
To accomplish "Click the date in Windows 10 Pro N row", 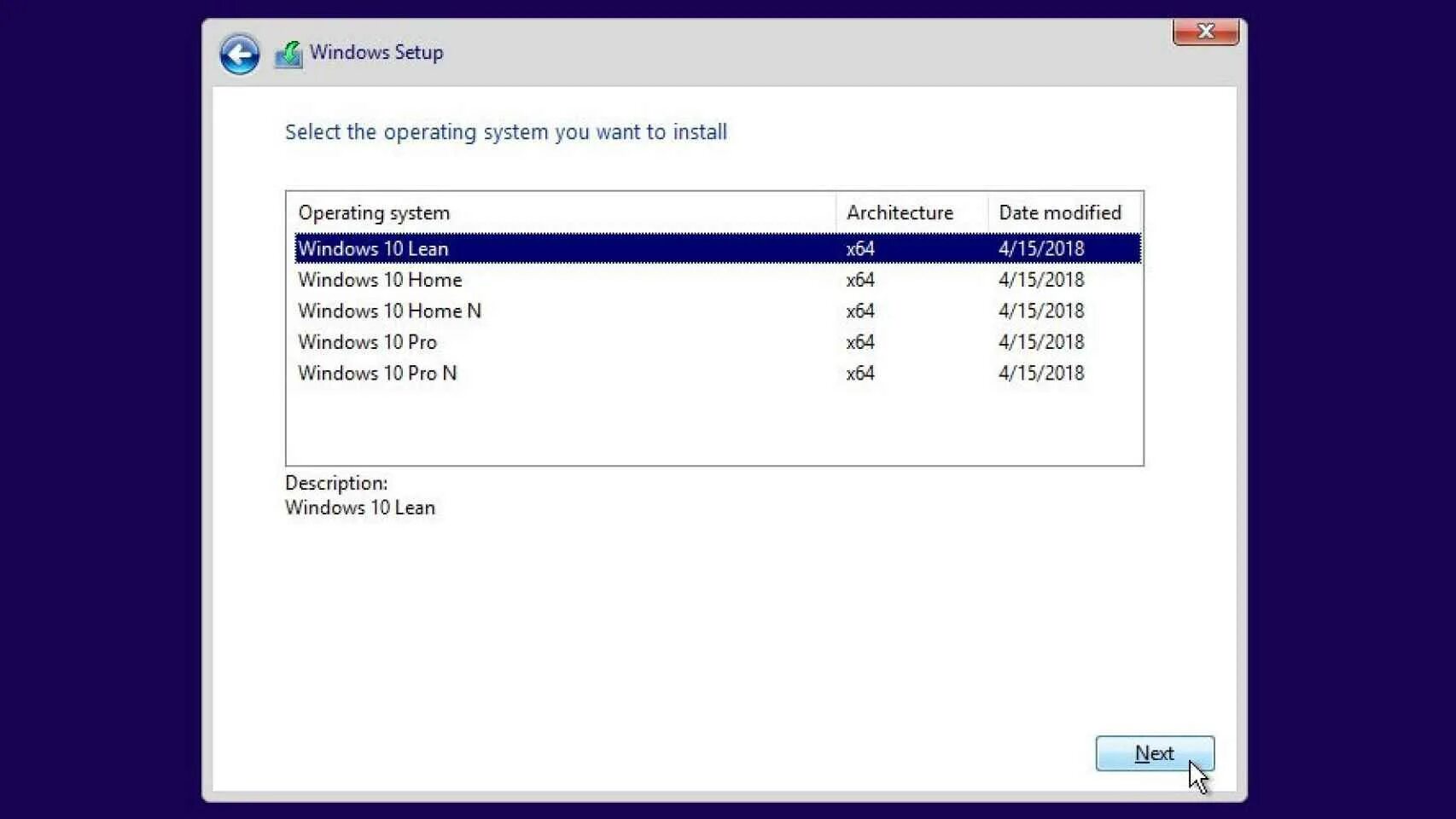I will pyautogui.click(x=1041, y=373).
